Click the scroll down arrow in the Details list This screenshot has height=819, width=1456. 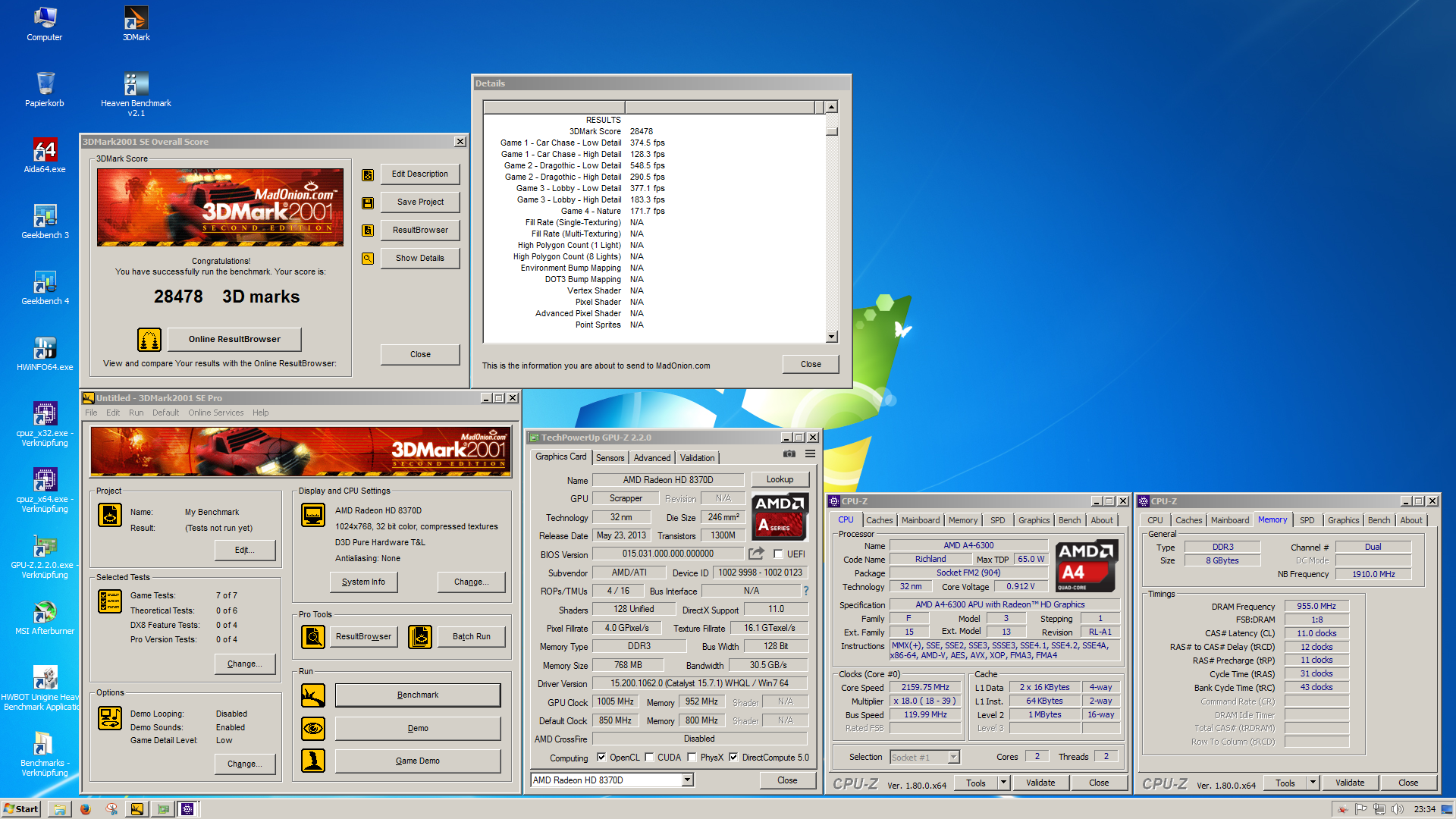(x=832, y=337)
